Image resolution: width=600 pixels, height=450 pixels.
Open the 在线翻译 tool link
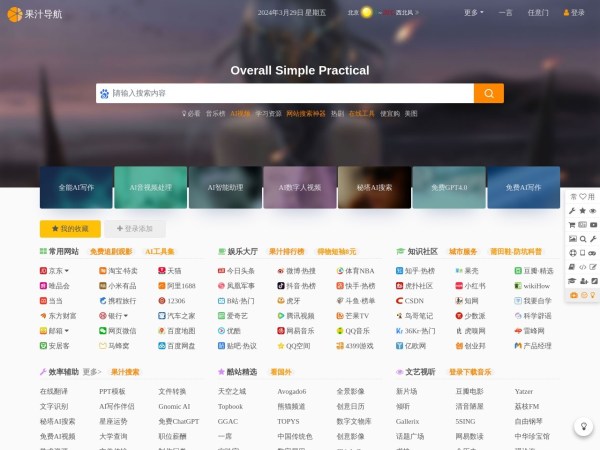click(54, 391)
